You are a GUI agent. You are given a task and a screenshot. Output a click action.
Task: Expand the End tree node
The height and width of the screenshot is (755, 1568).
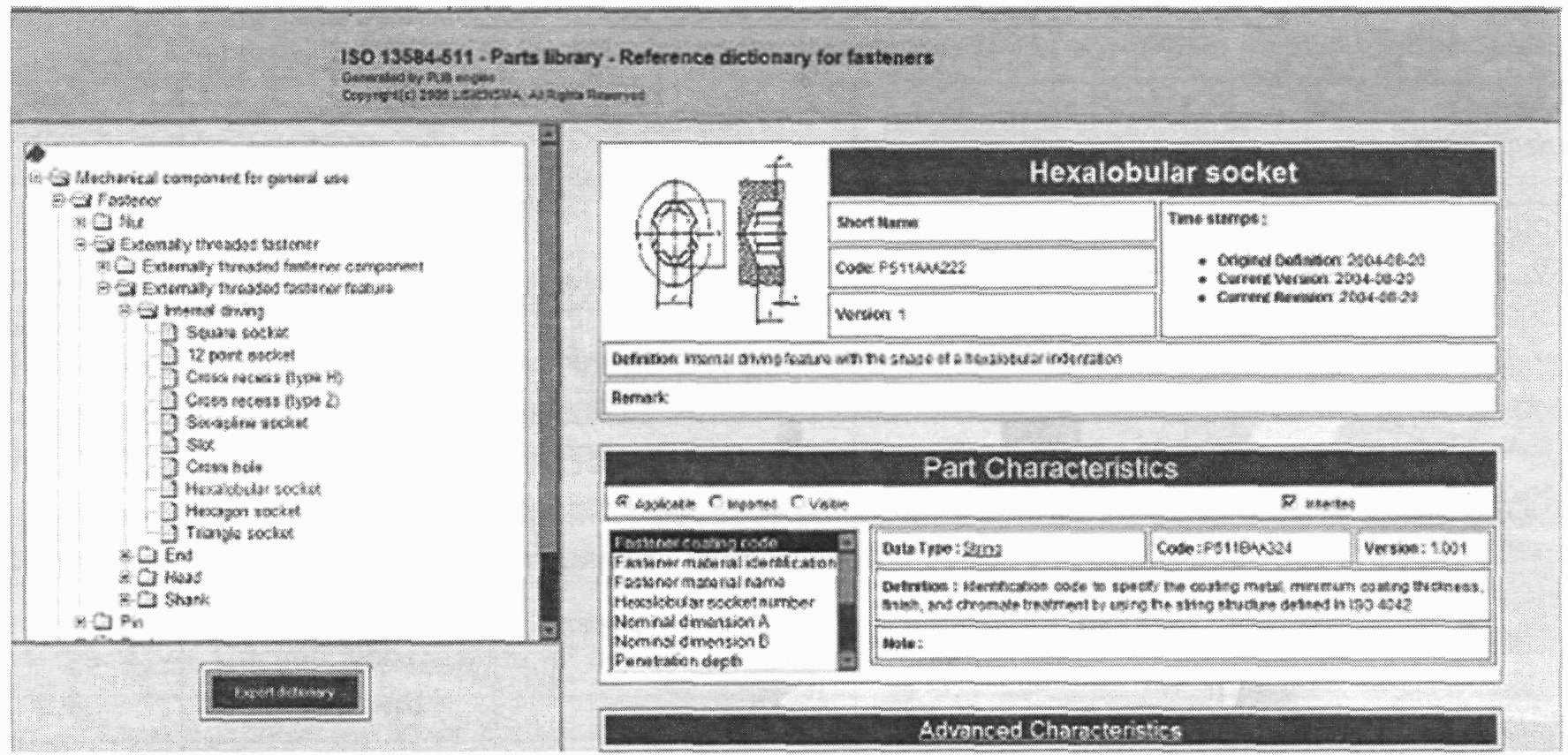pyautogui.click(x=125, y=555)
